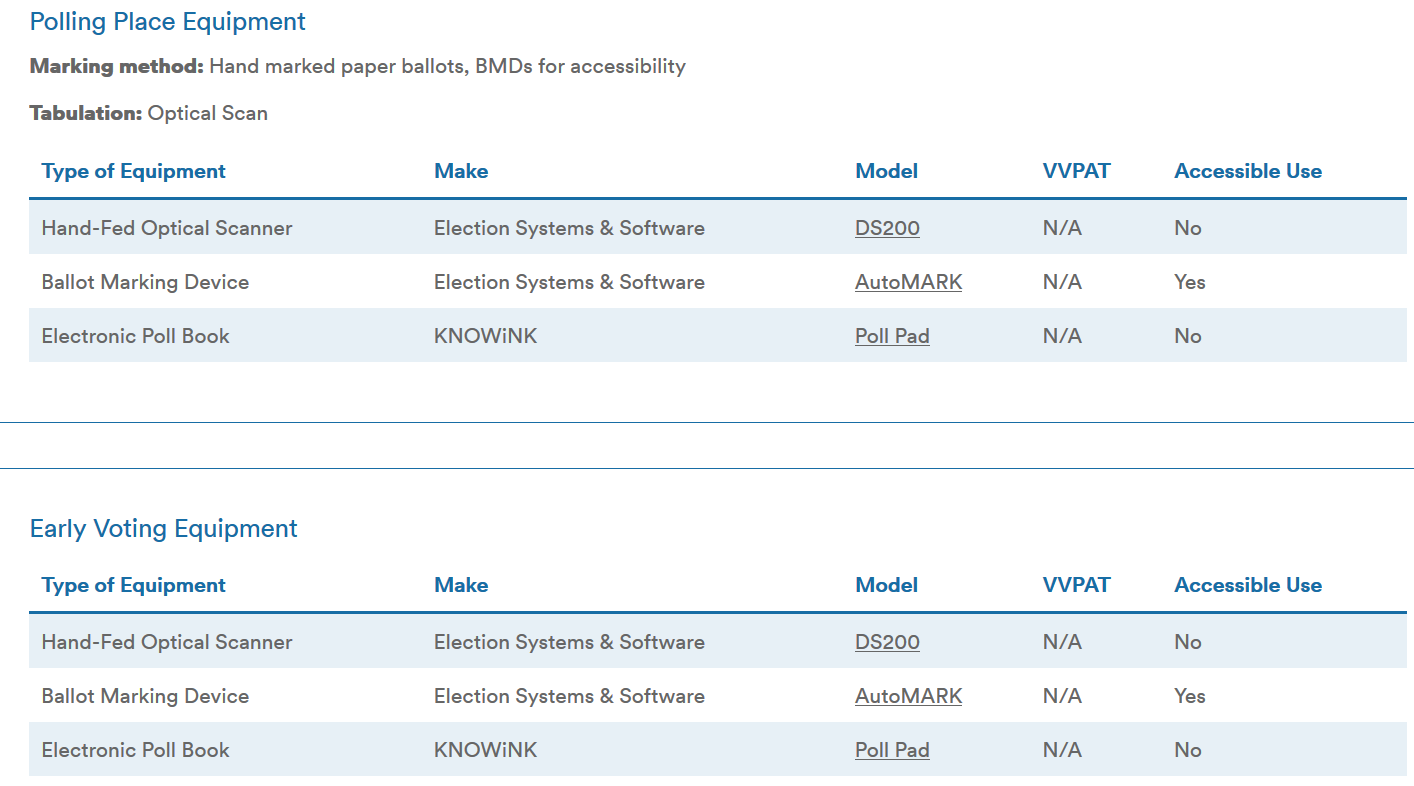Click Election Systems & Software in Early Voting DS200 row
Screen dimensions: 1414x786
coord(569,642)
